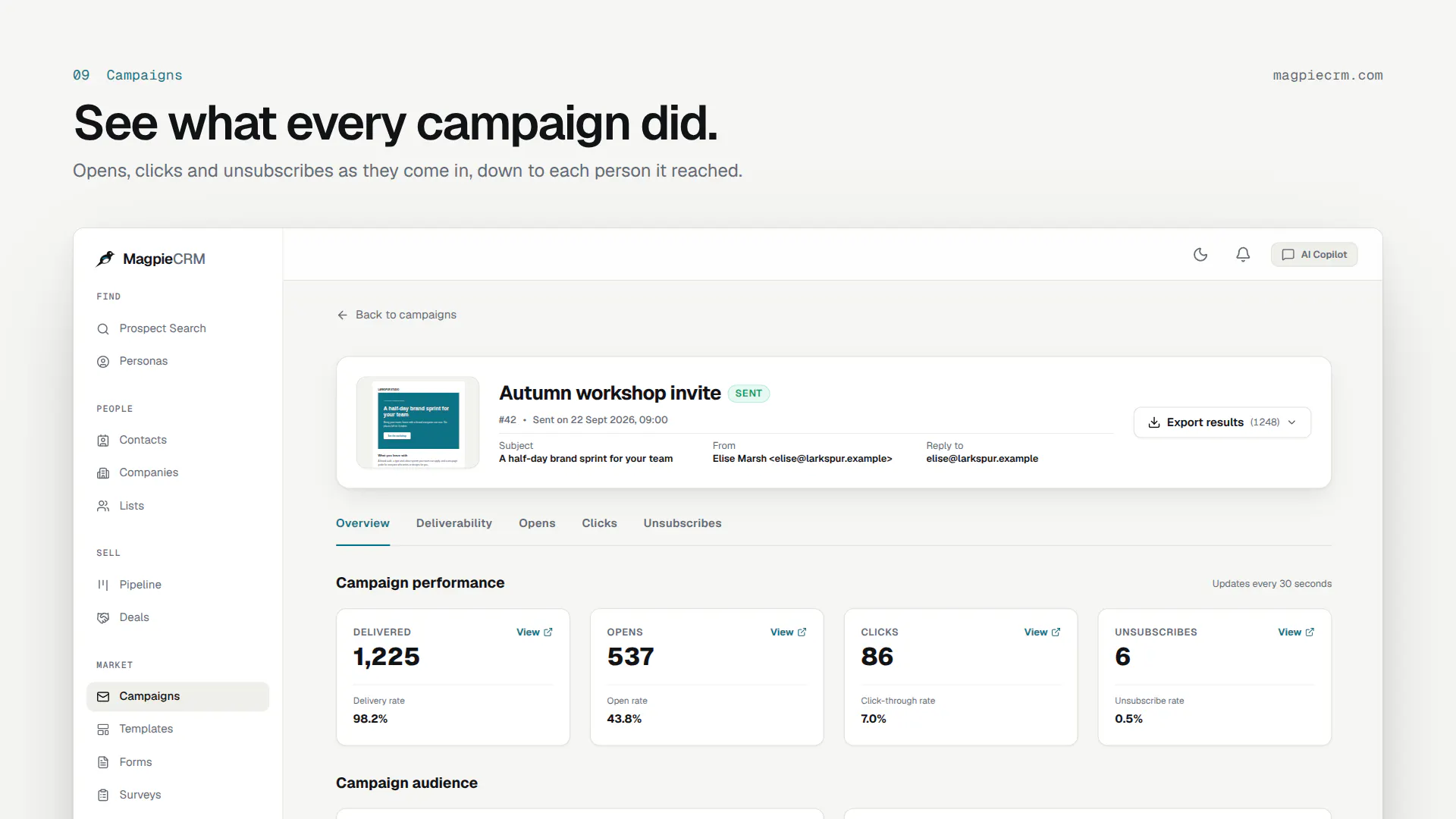This screenshot has width=1456, height=819.
Task: Click the Prospect Search label
Action: [162, 328]
